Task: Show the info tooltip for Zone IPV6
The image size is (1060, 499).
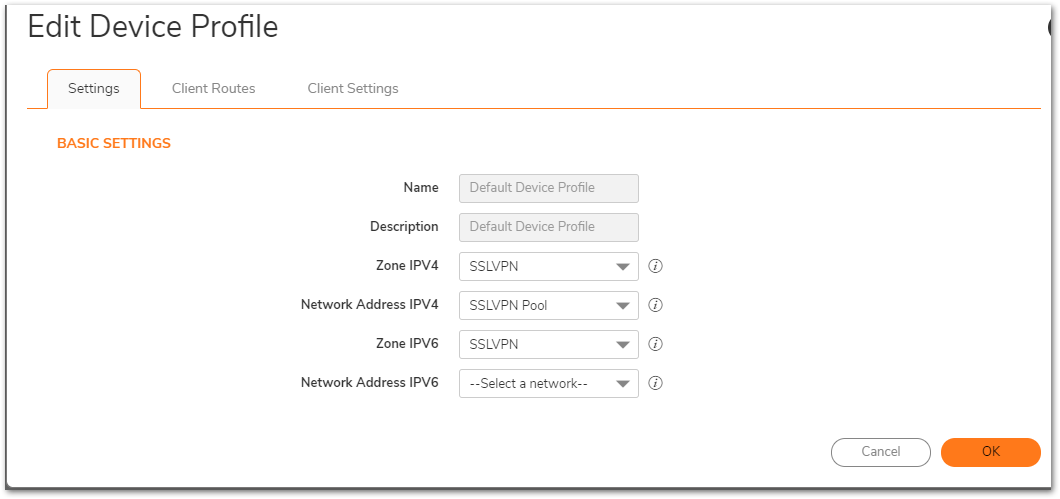Action: click(x=656, y=344)
